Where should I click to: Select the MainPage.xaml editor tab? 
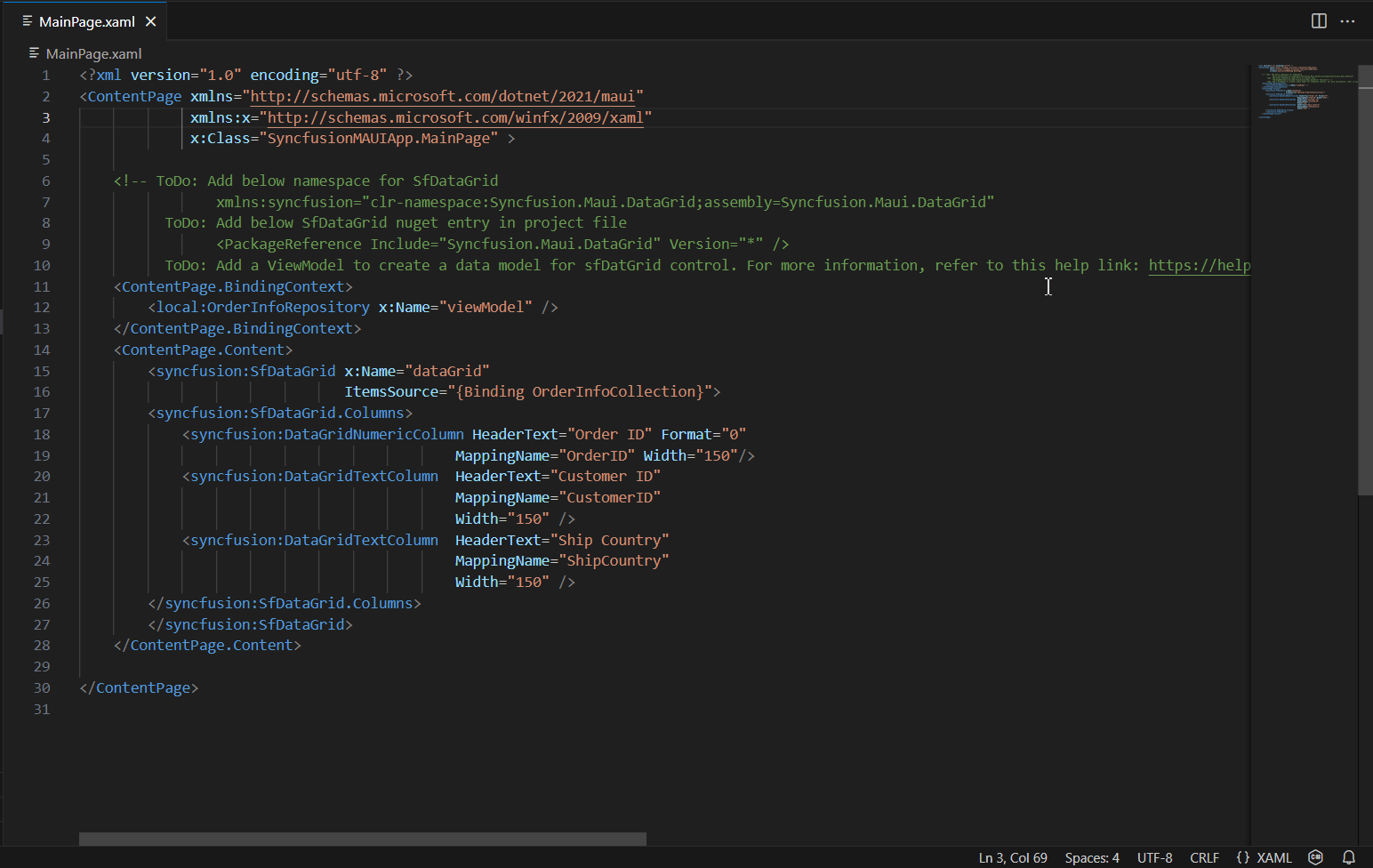tap(86, 21)
